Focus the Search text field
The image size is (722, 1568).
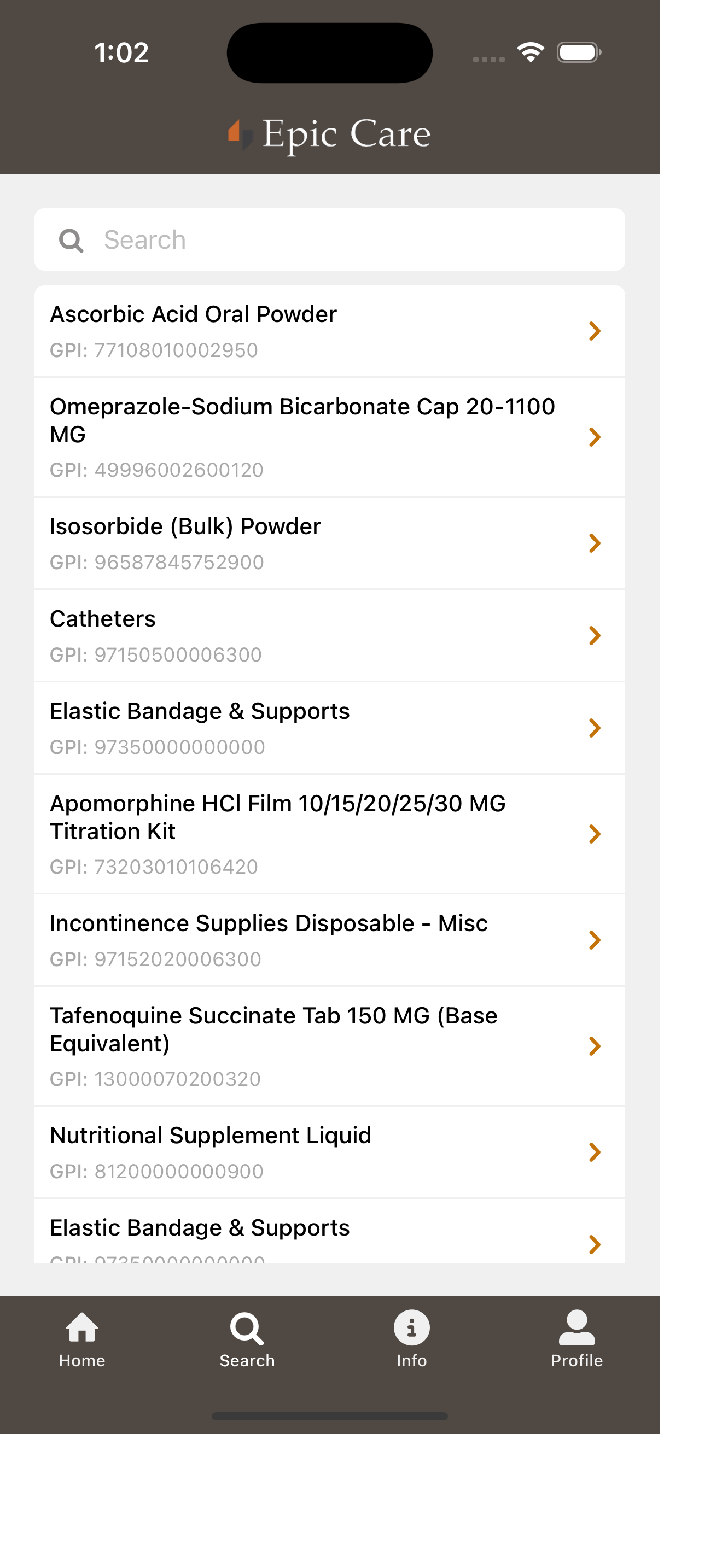(x=329, y=240)
